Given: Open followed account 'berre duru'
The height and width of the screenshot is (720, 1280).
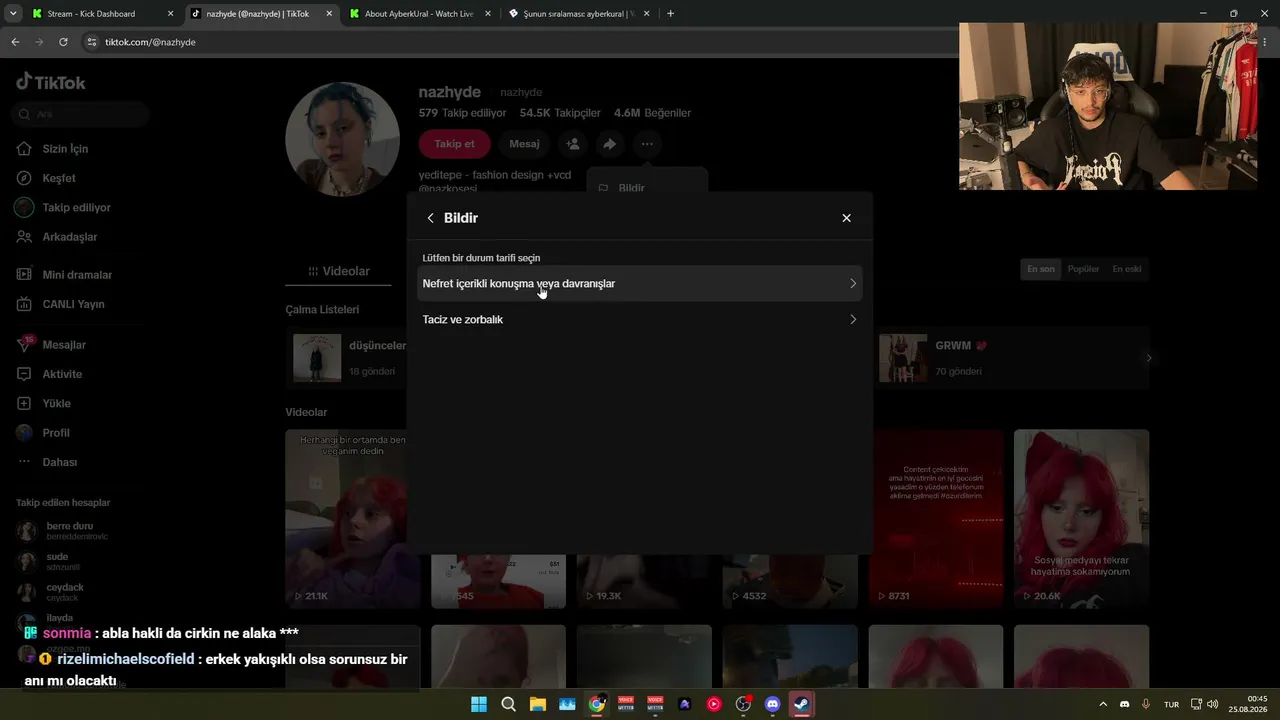Looking at the screenshot, I should [70, 531].
